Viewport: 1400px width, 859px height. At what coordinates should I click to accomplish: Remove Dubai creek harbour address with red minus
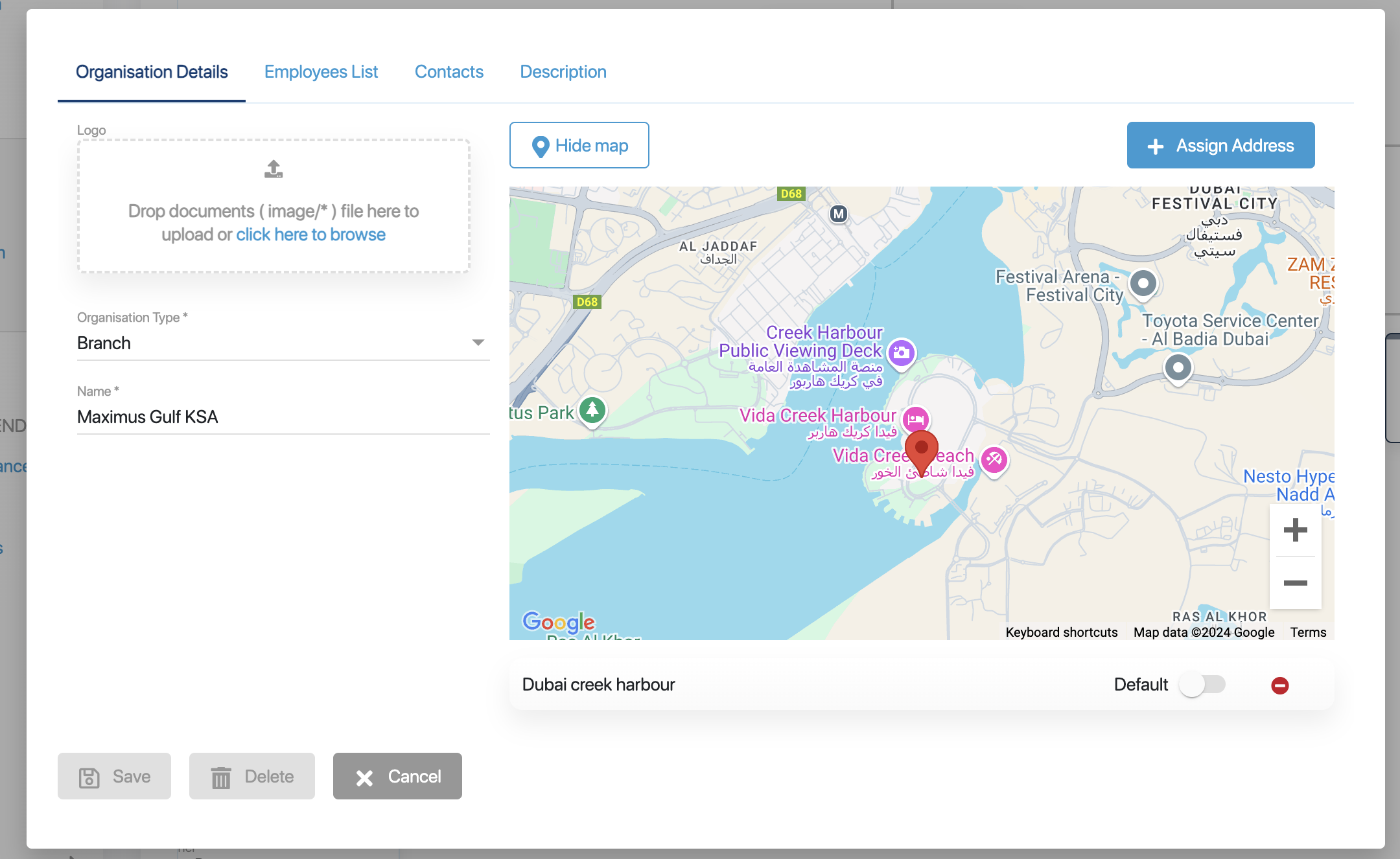1279,685
